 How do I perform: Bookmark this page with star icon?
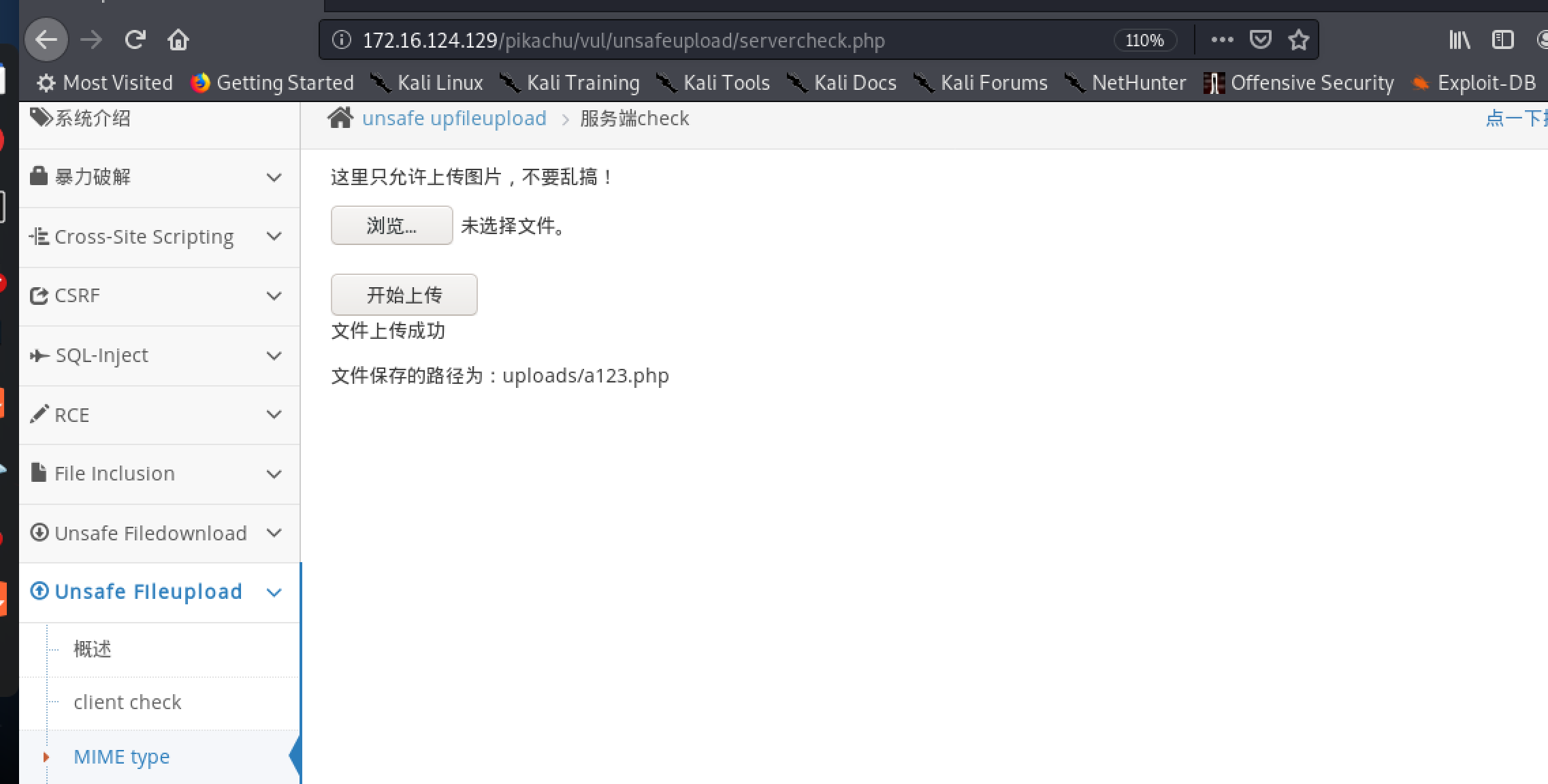[1299, 40]
